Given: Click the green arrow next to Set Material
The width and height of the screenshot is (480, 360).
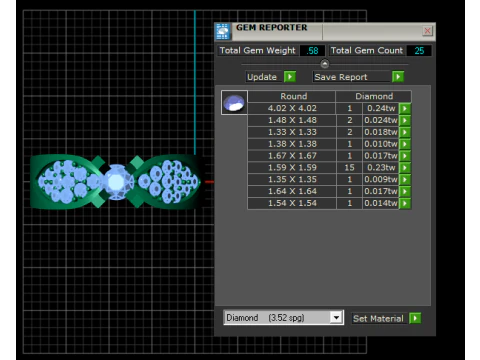Looking at the screenshot, I should pyautogui.click(x=415, y=318).
